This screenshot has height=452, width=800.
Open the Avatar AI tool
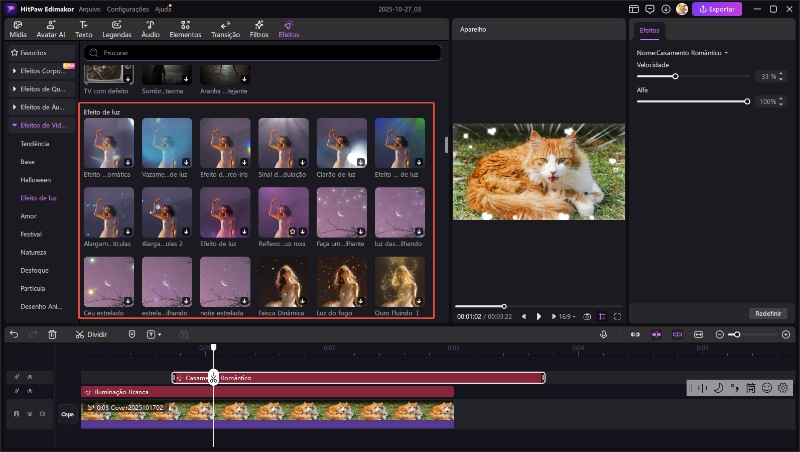pyautogui.click(x=52, y=28)
